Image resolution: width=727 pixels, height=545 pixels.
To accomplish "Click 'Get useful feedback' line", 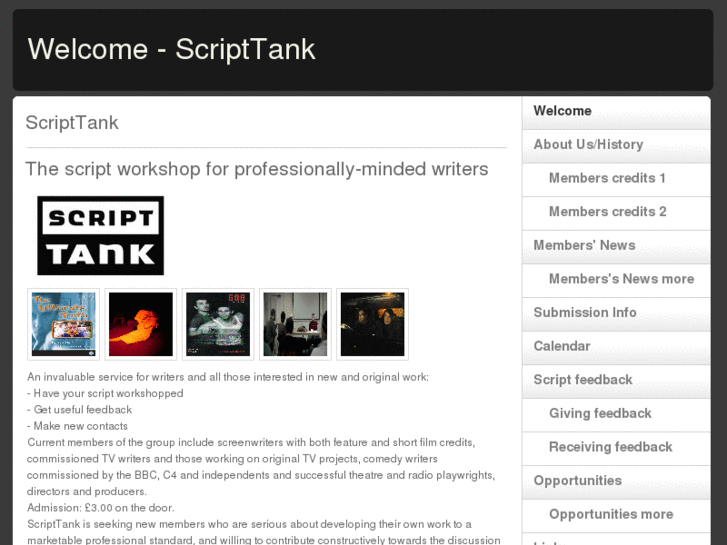I will point(79,410).
